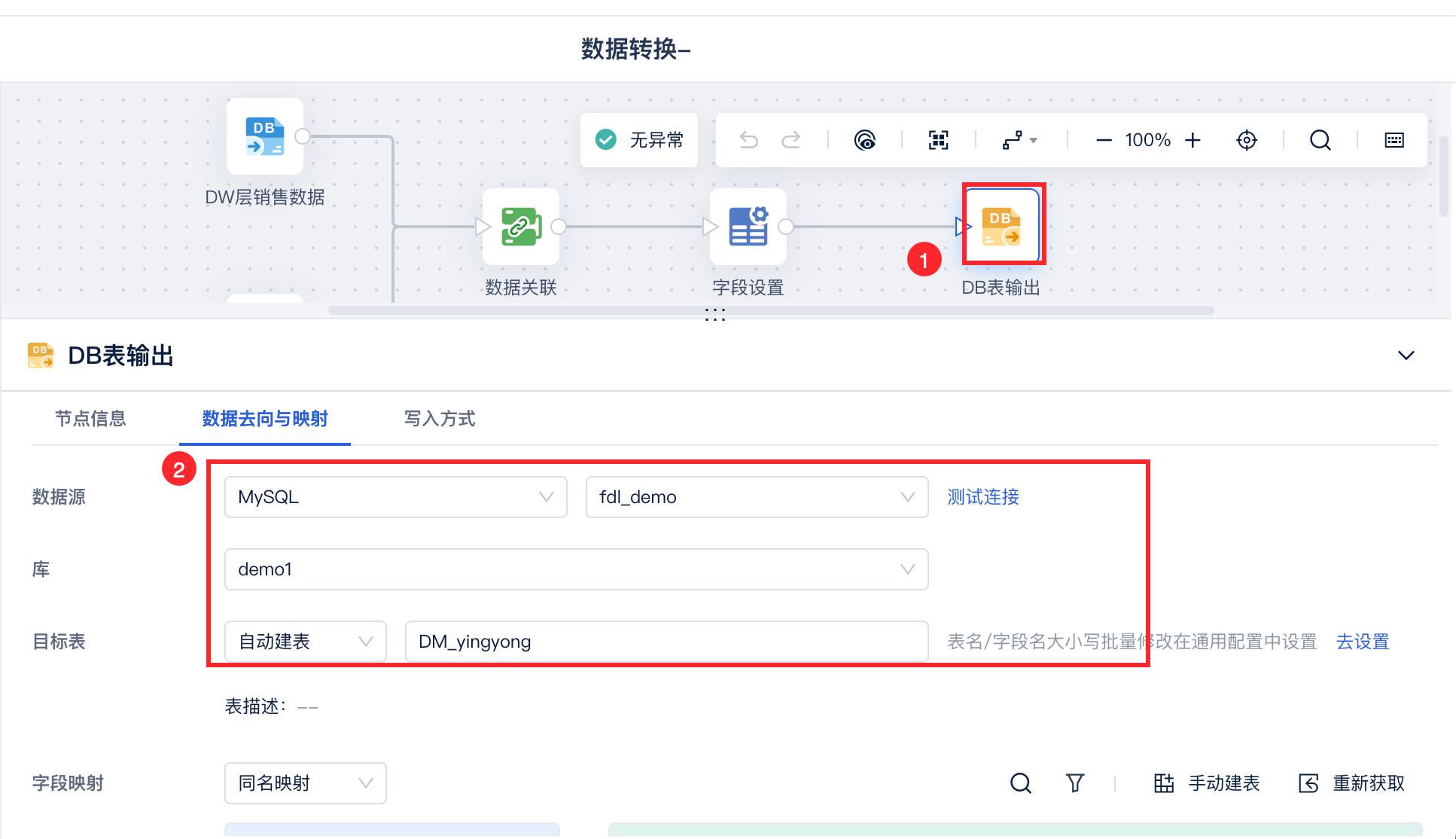The image size is (1456, 839).
Task: Click the fit-to-screen icon in toolbar
Action: (938, 140)
